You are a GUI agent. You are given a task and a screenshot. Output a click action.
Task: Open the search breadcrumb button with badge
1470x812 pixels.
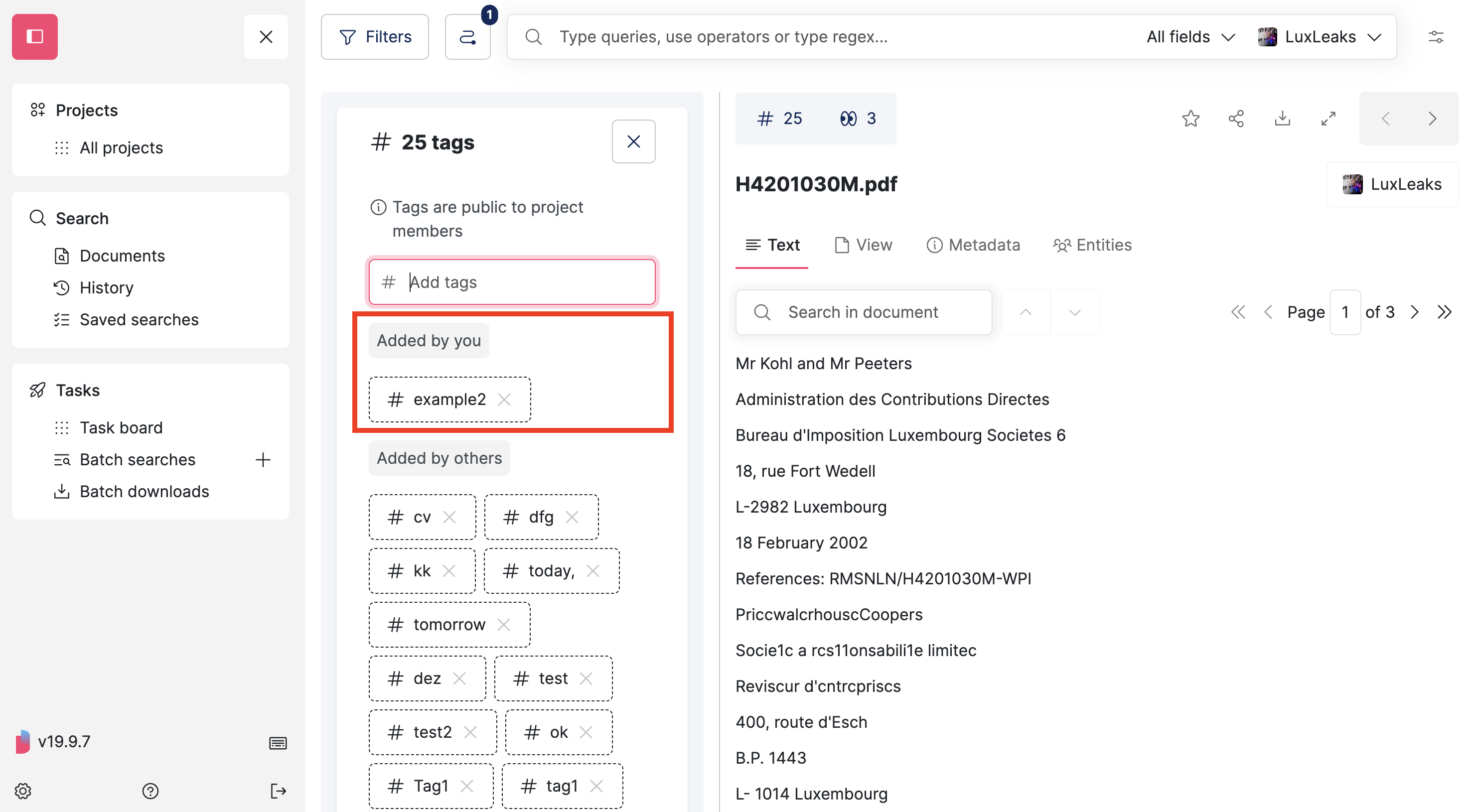tap(468, 36)
